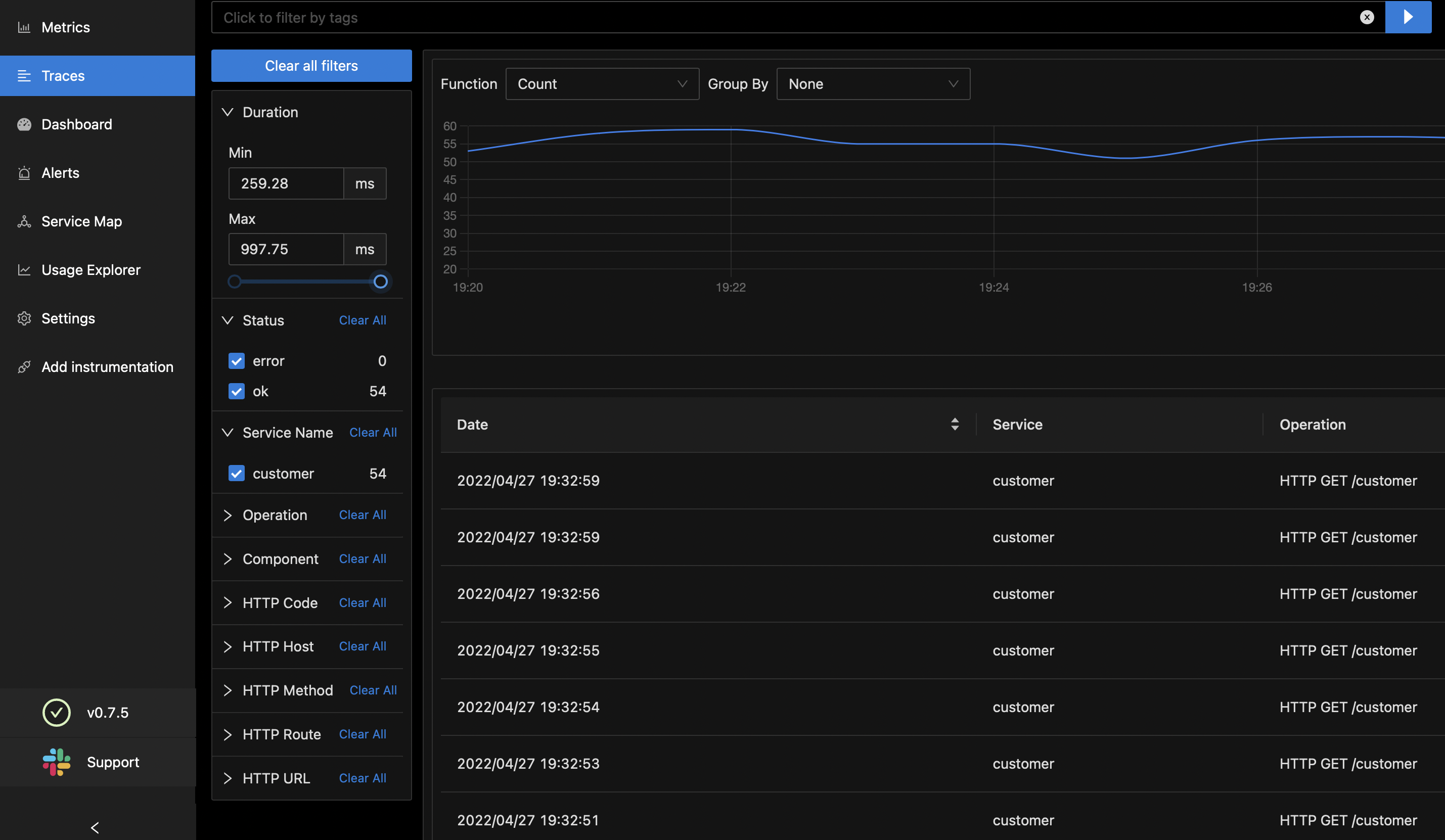Screen dimensions: 1445x840
Task: Click the Max duration input field
Action: (x=286, y=249)
